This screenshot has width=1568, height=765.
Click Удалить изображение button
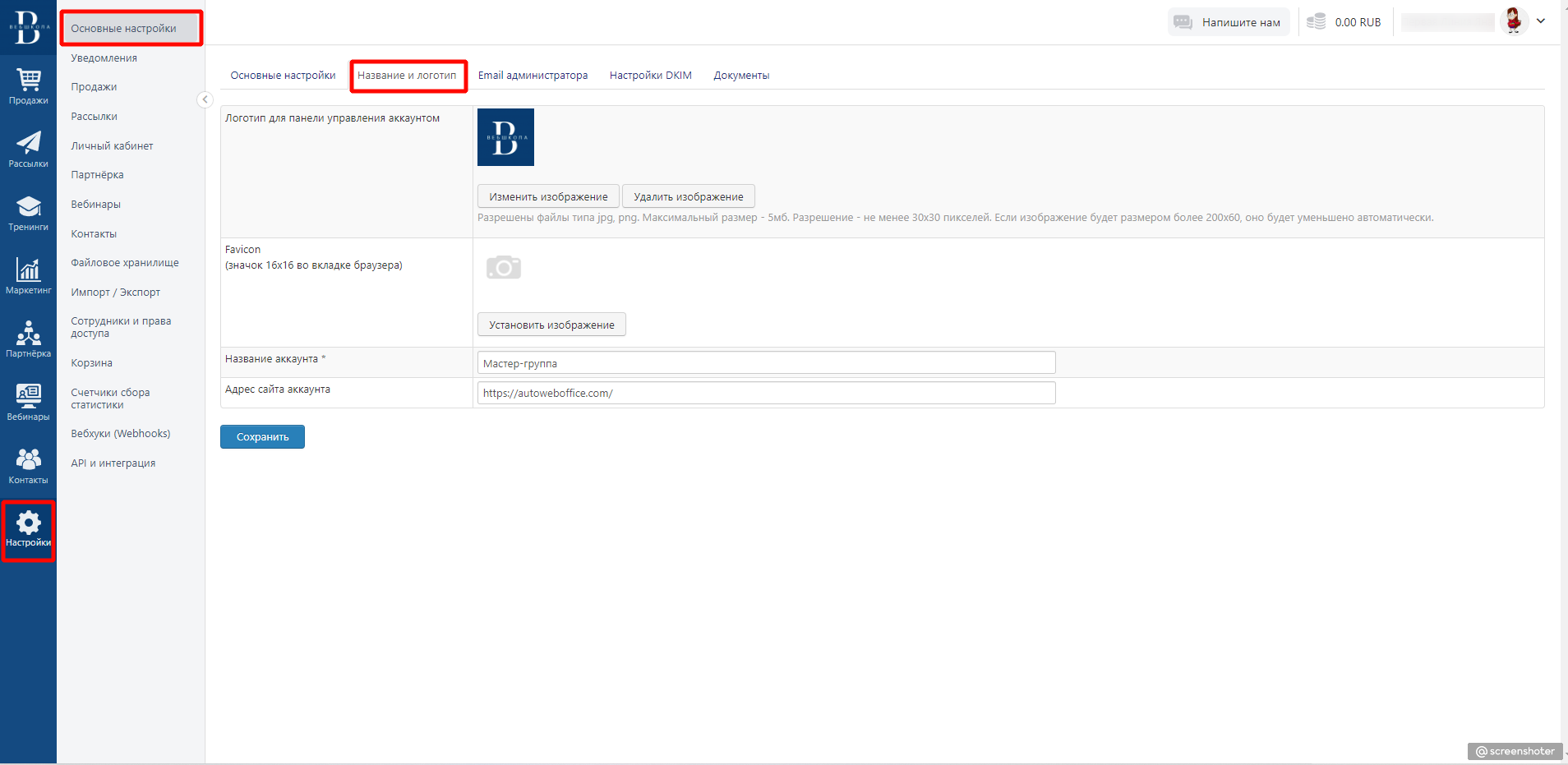click(688, 197)
